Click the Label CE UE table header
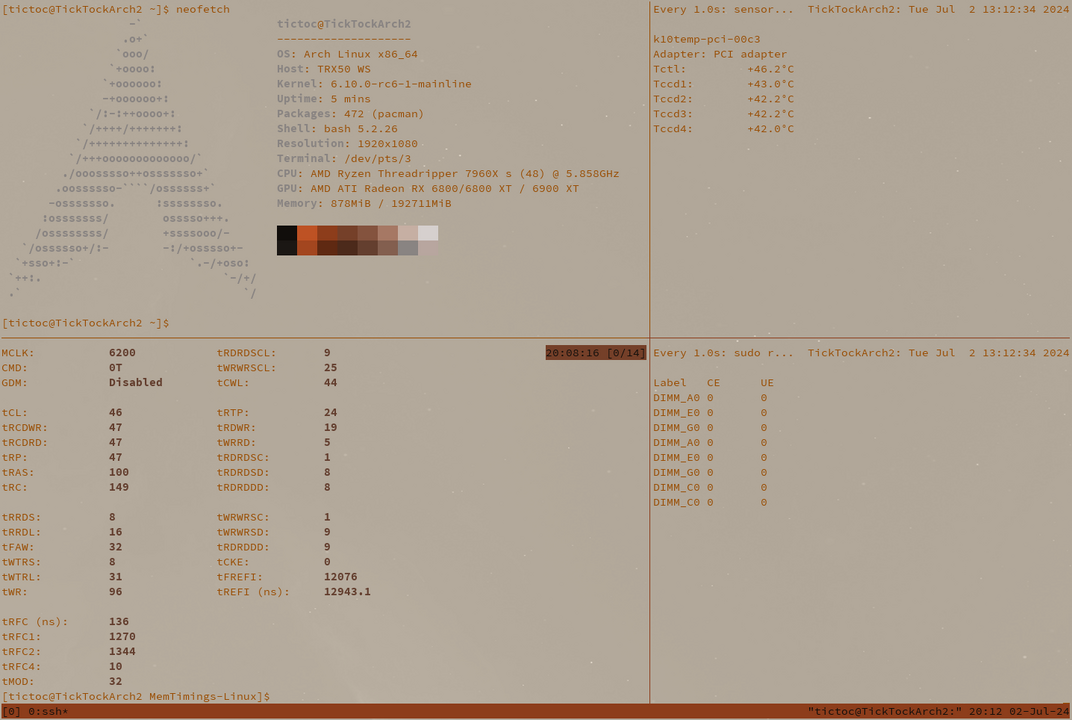 pyautogui.click(x=712, y=382)
